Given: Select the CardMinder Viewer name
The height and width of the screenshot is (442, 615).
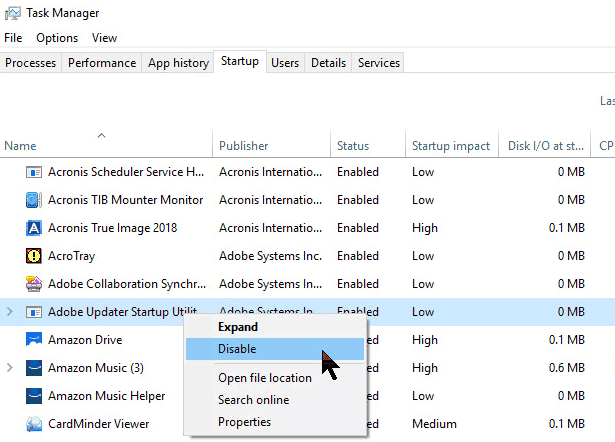Looking at the screenshot, I should click(x=98, y=424).
